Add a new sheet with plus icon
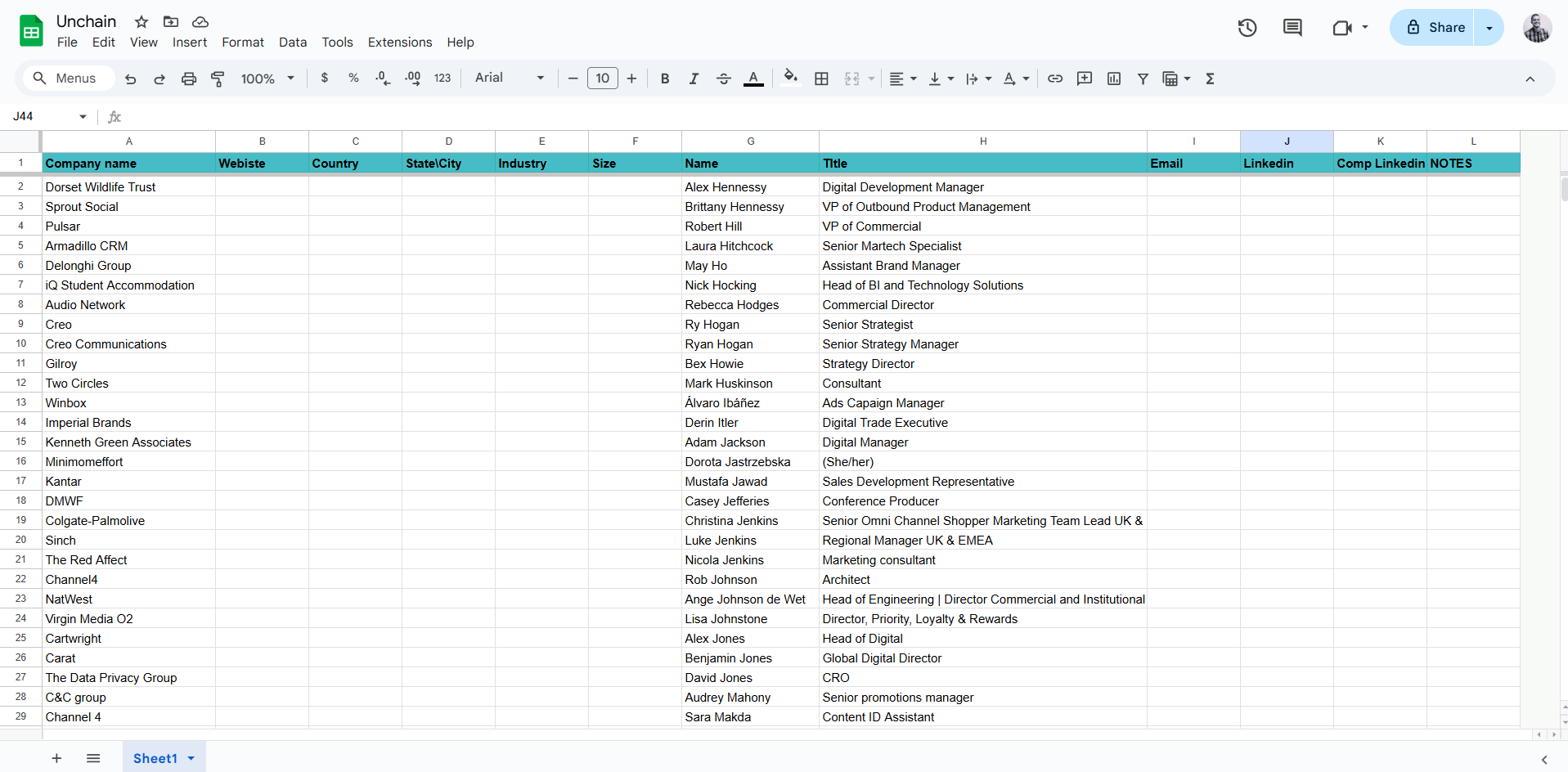 point(56,758)
